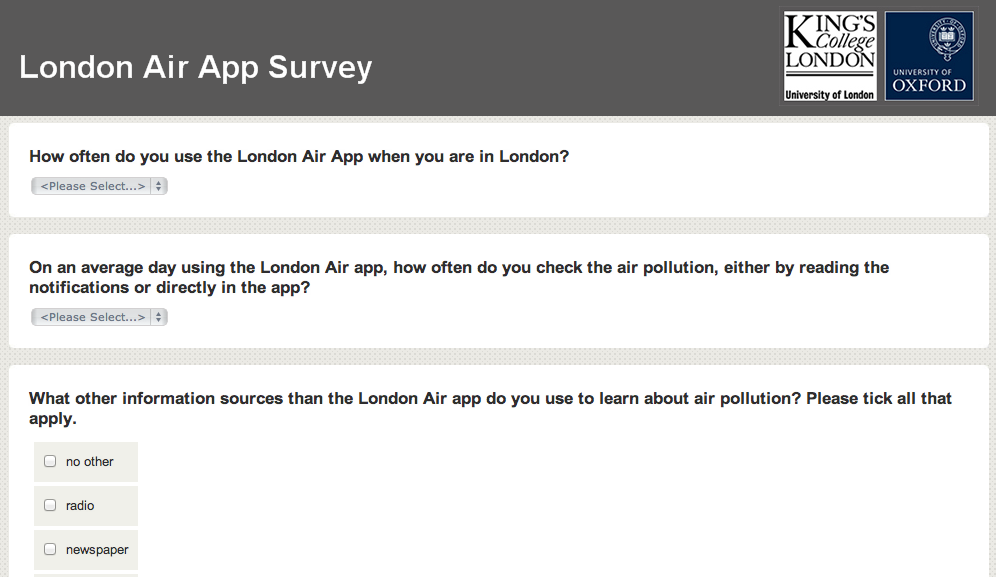Click the "KING'S" wordmark text
This screenshot has height=577, width=996.
point(831,29)
